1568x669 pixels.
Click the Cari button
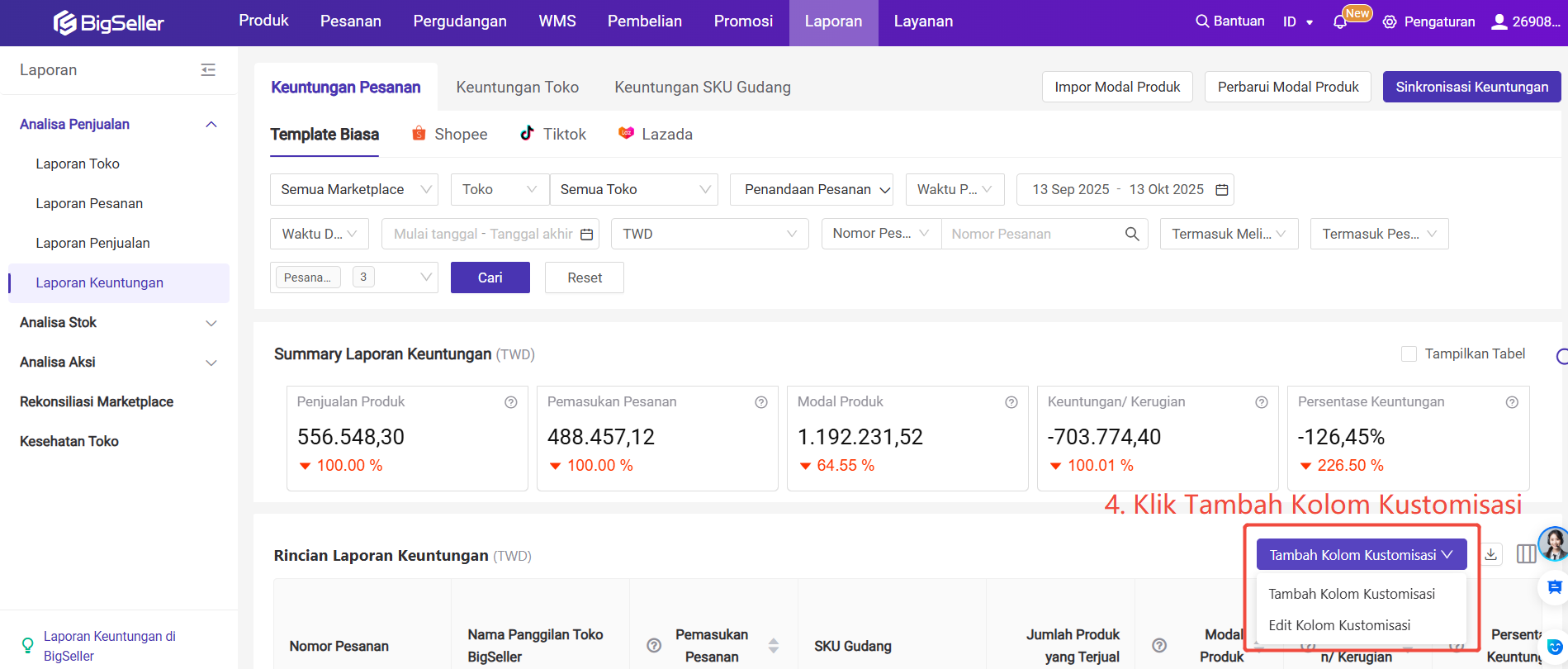(x=490, y=278)
